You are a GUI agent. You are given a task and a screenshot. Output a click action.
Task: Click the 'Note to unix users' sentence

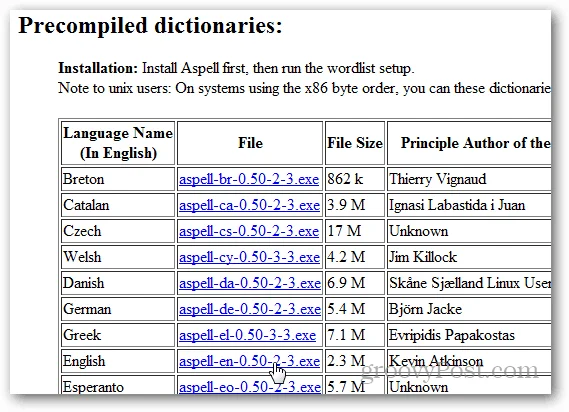pyautogui.click(x=304, y=88)
